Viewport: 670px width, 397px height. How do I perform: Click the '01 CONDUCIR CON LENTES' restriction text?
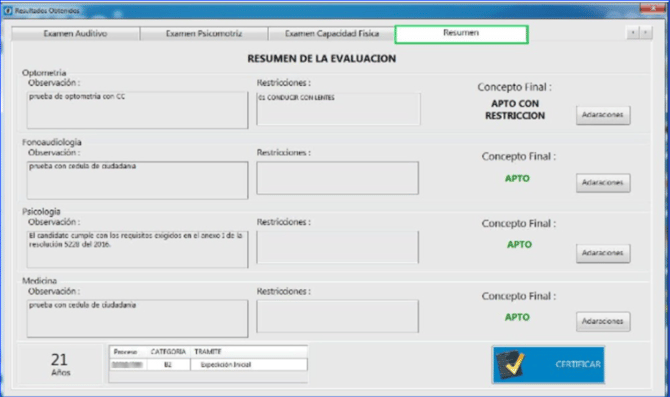[297, 98]
